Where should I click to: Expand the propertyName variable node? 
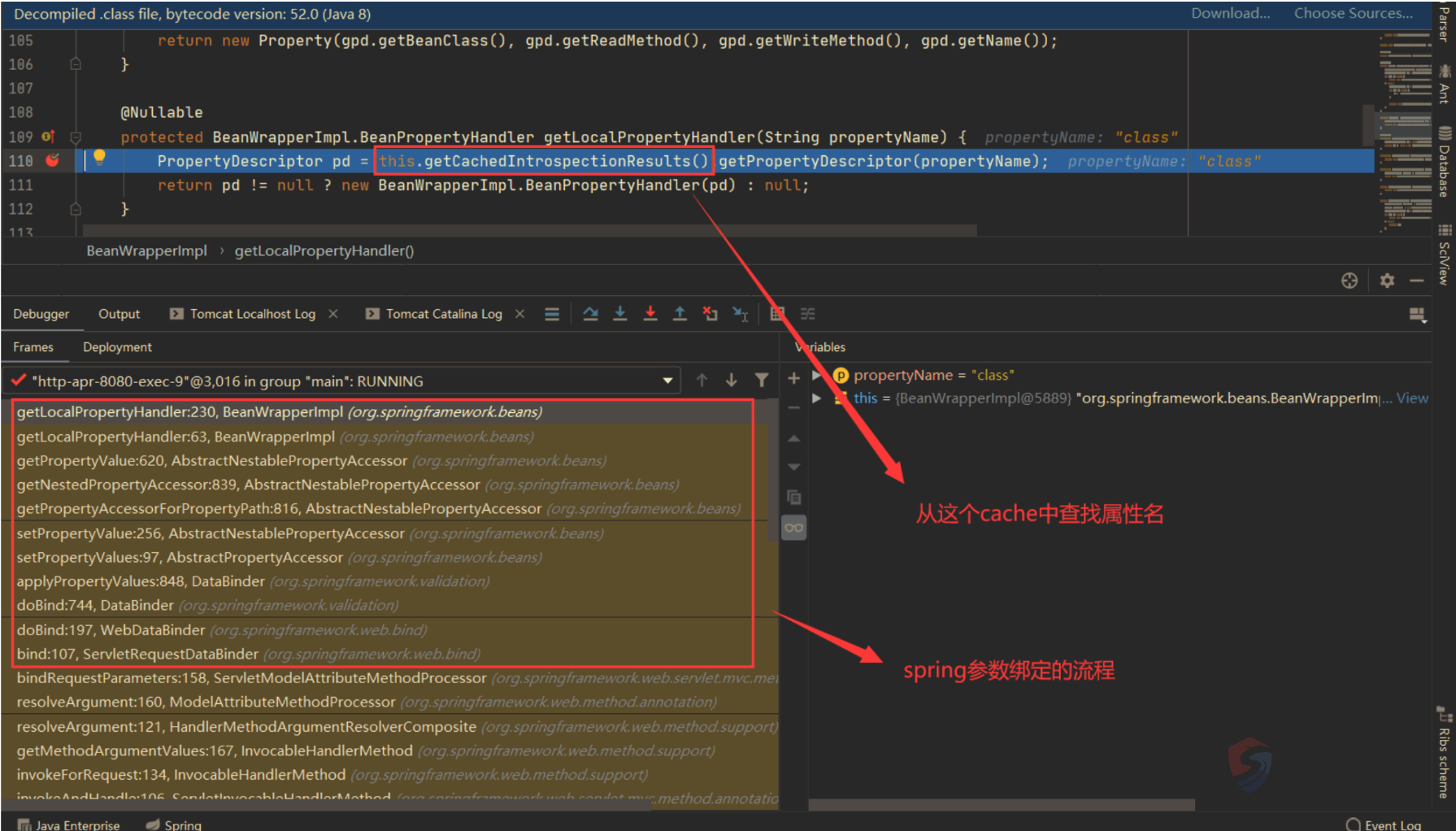click(817, 375)
